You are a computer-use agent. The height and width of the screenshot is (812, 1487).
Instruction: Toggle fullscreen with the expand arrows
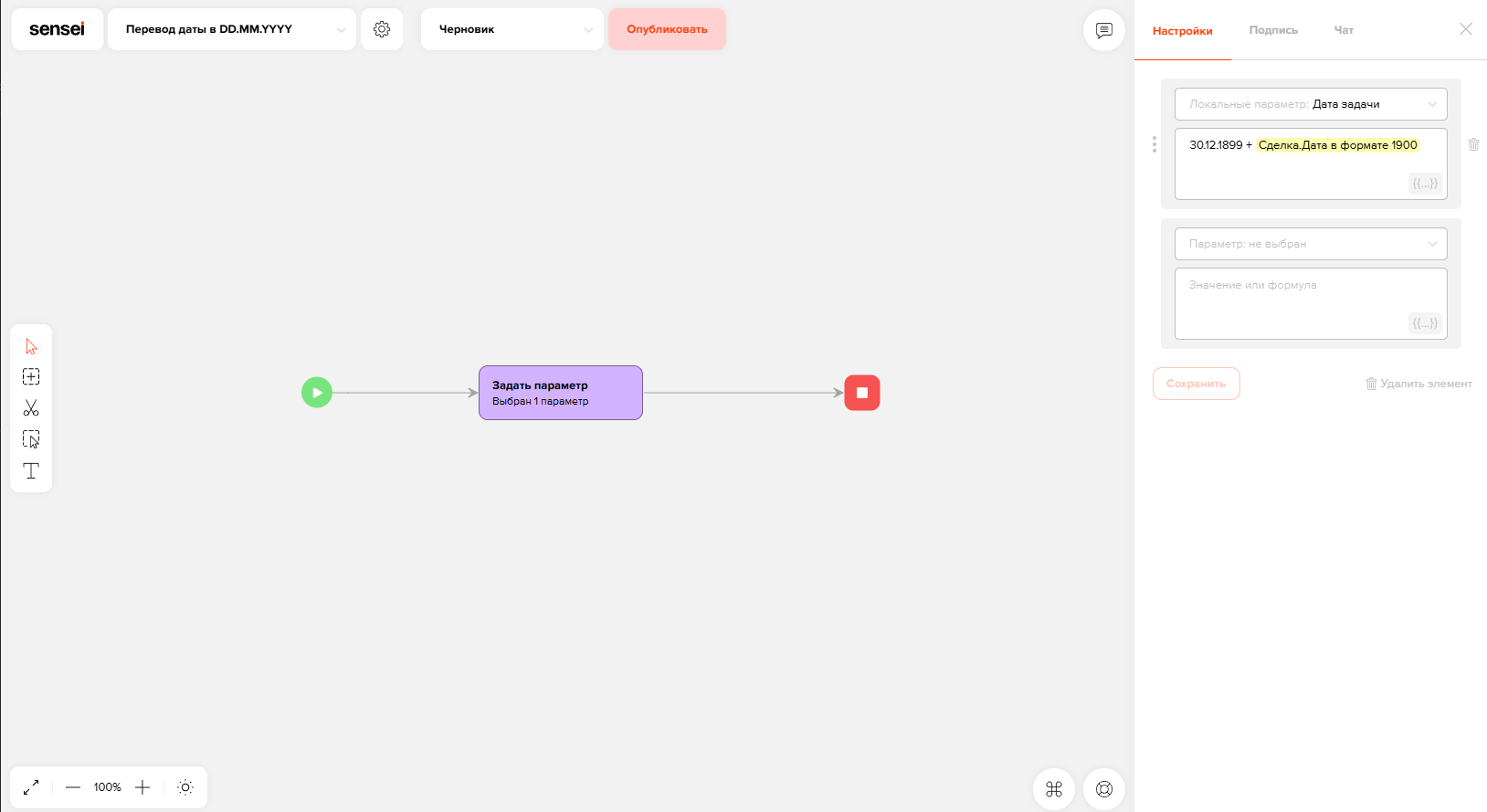coord(31,787)
